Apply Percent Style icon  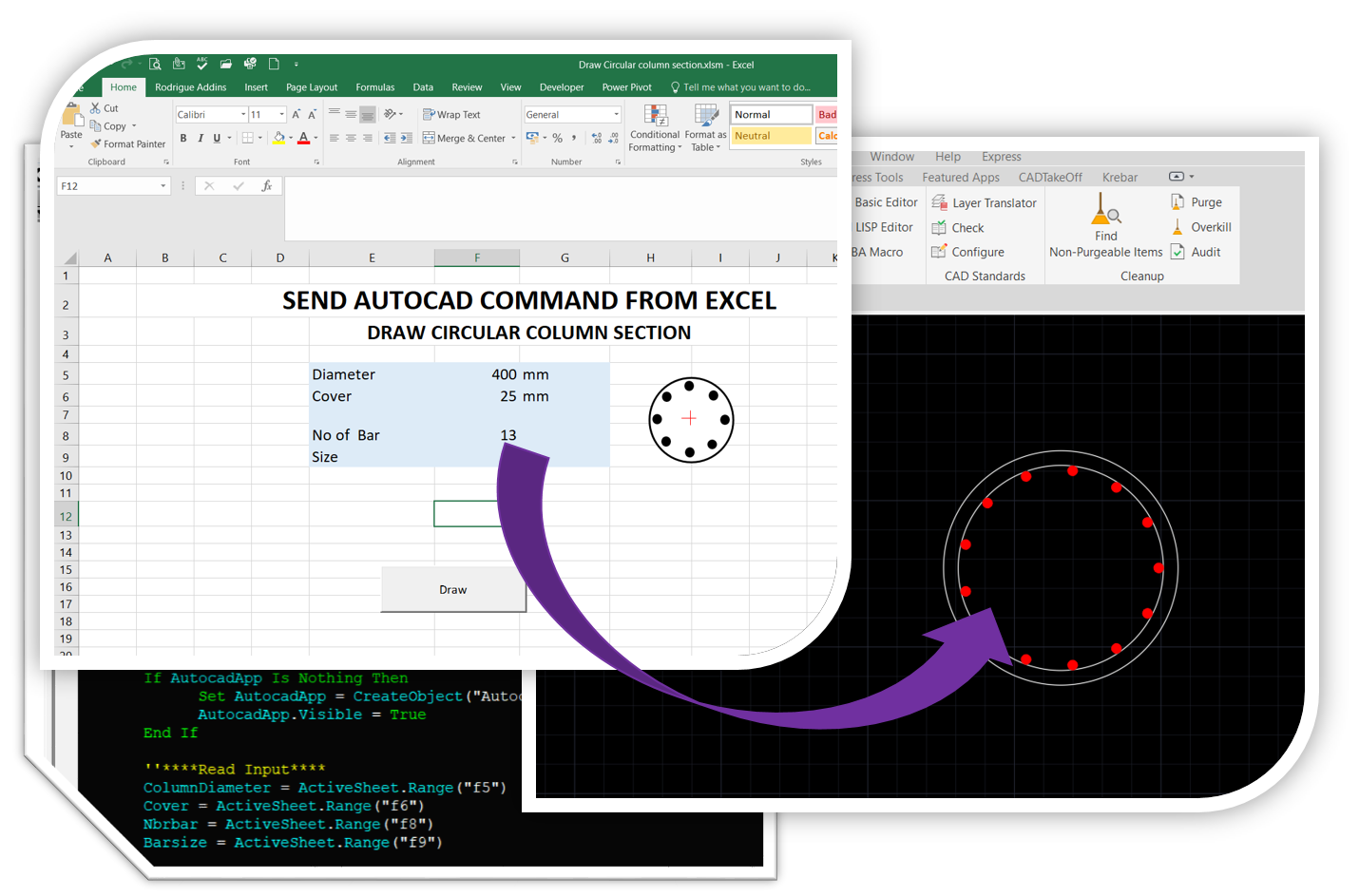pyautogui.click(x=558, y=138)
